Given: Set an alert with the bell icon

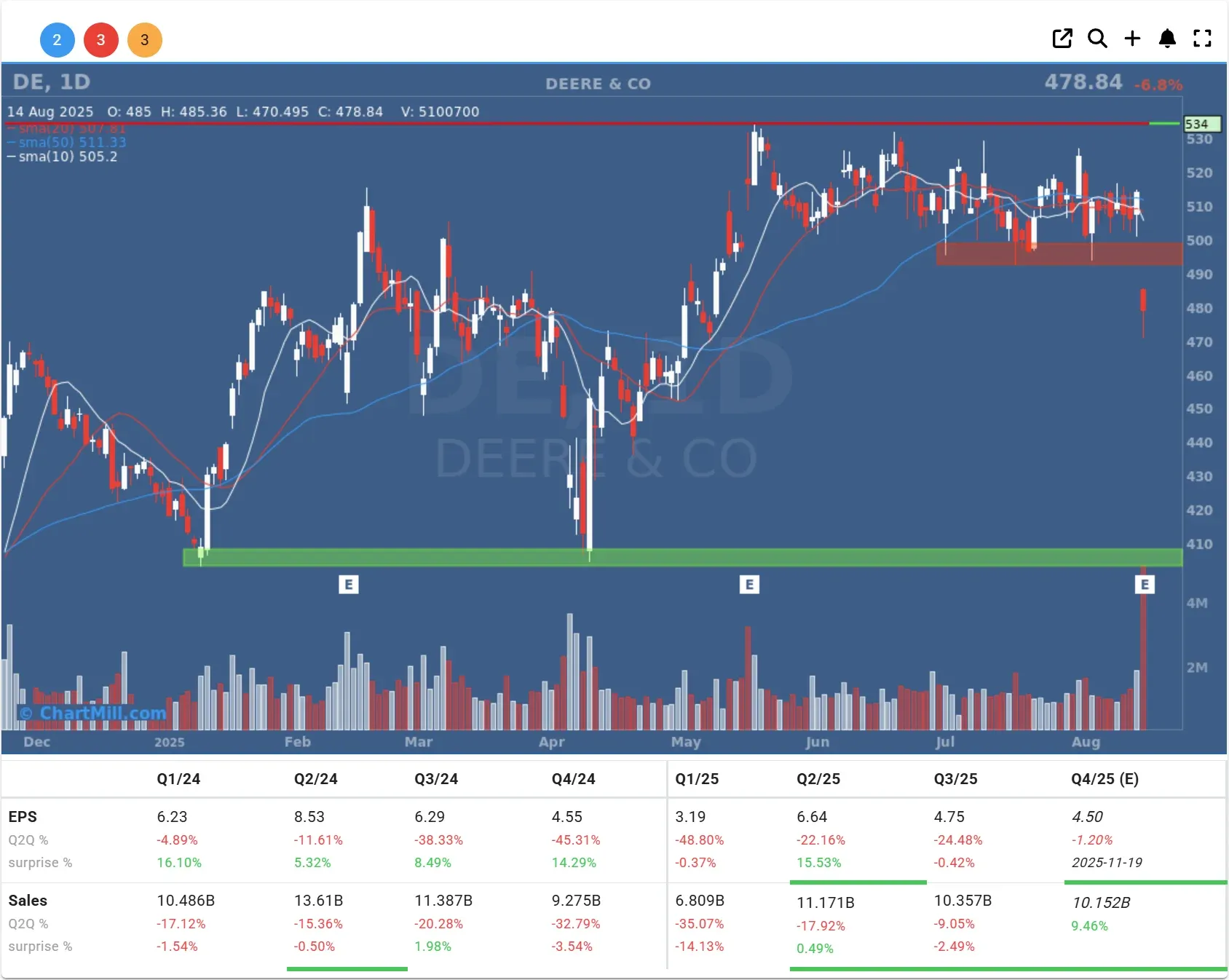Looking at the screenshot, I should coord(1167,39).
